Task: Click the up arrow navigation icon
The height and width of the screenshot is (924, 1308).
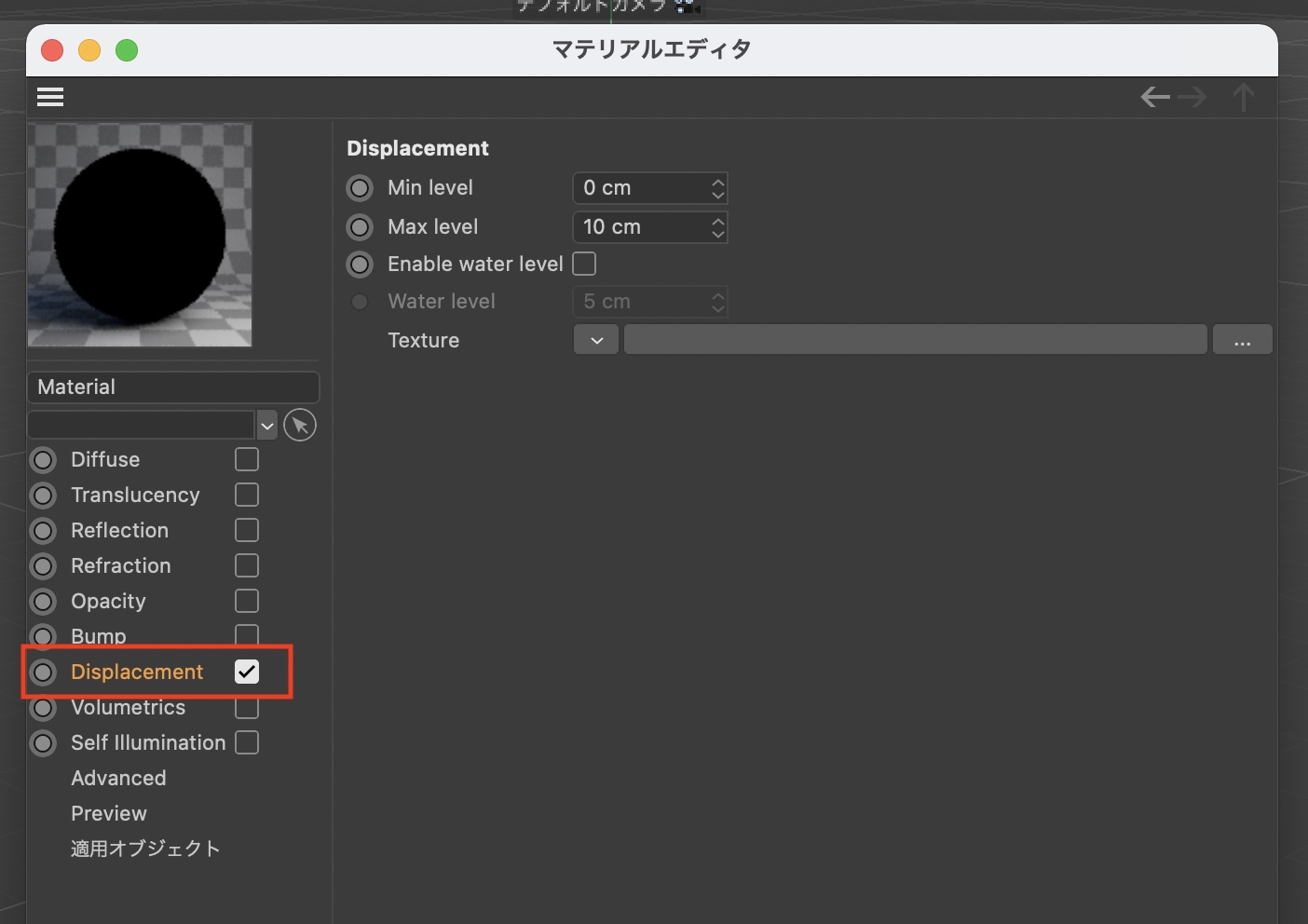Action: 1243,97
